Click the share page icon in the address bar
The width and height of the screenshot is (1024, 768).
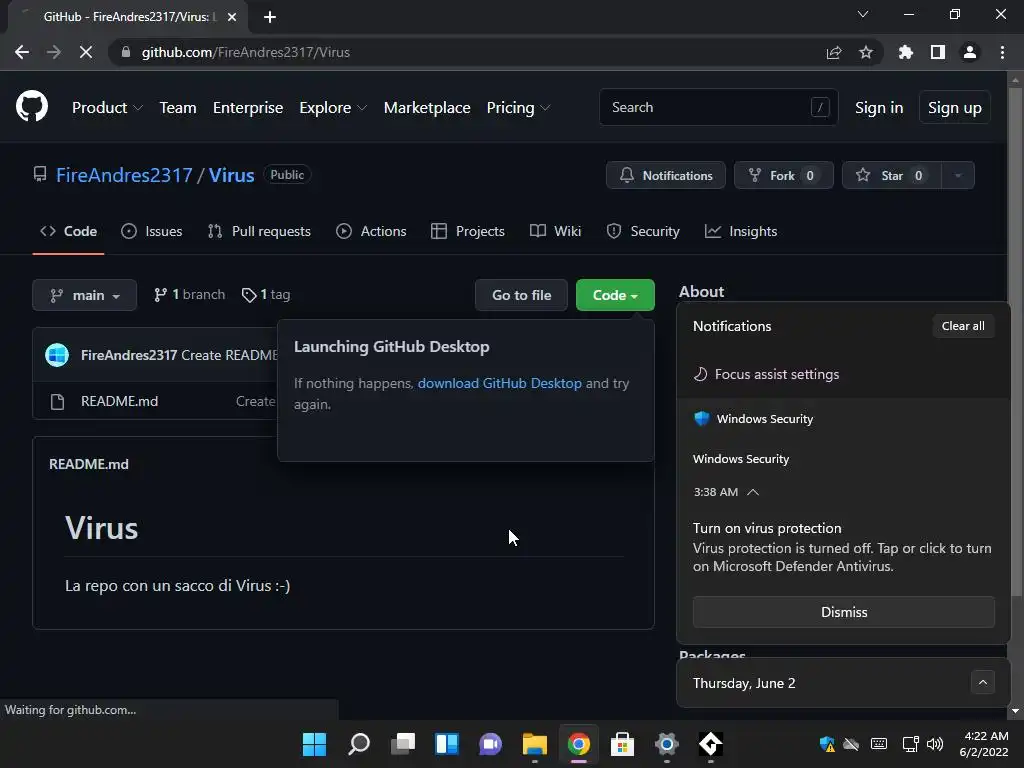coord(834,52)
